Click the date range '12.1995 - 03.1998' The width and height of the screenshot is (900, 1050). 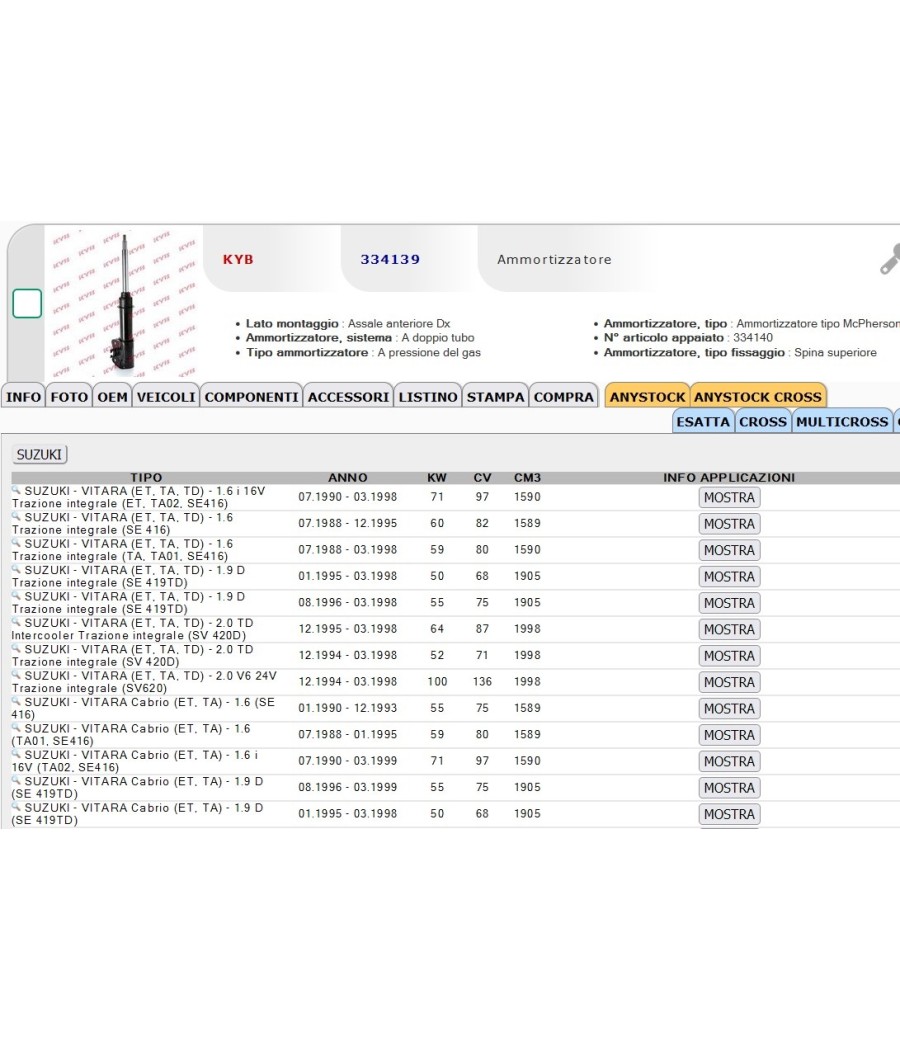pos(348,629)
